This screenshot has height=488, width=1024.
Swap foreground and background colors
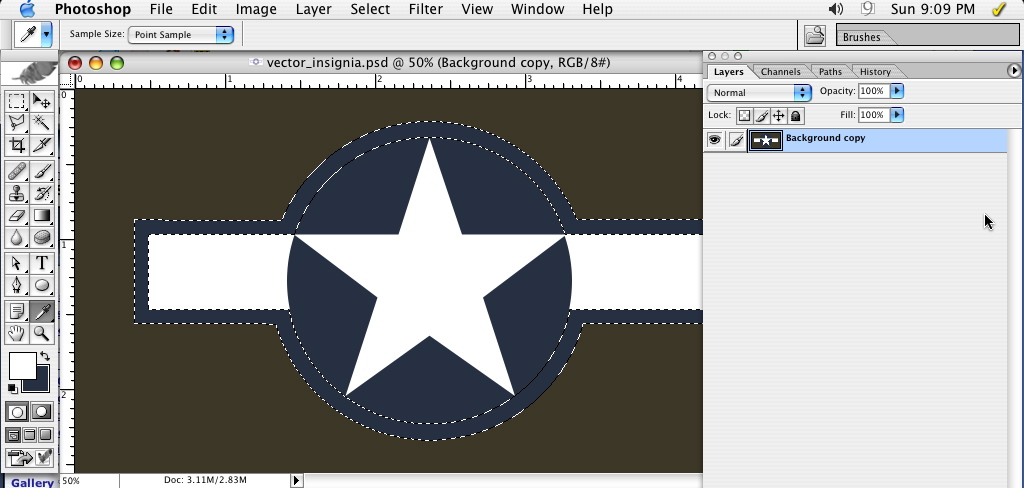44,356
